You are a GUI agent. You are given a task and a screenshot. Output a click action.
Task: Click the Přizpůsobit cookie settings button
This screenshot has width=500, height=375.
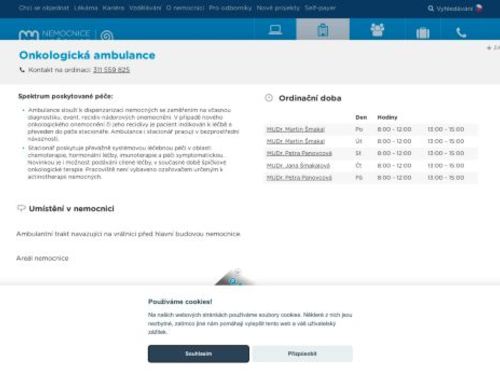point(302,354)
